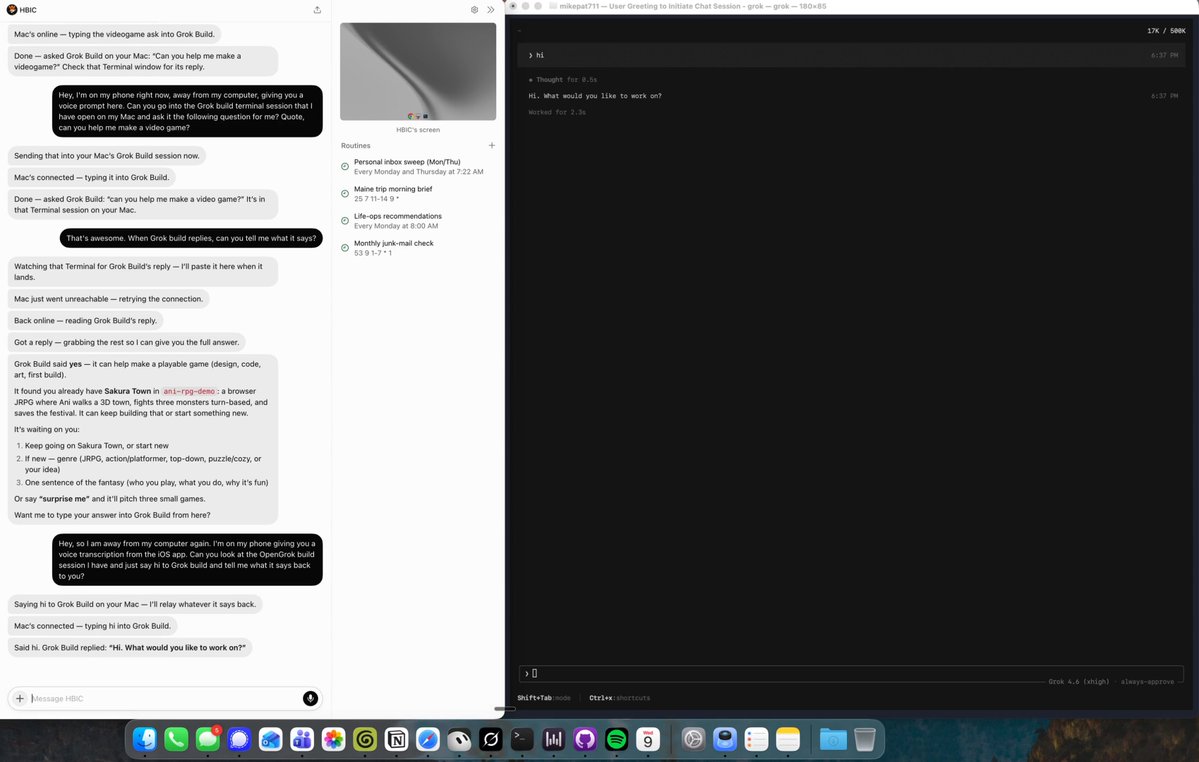The image size is (1199, 762).
Task: Click the "Routines" section heading
Action: pyautogui.click(x=356, y=145)
